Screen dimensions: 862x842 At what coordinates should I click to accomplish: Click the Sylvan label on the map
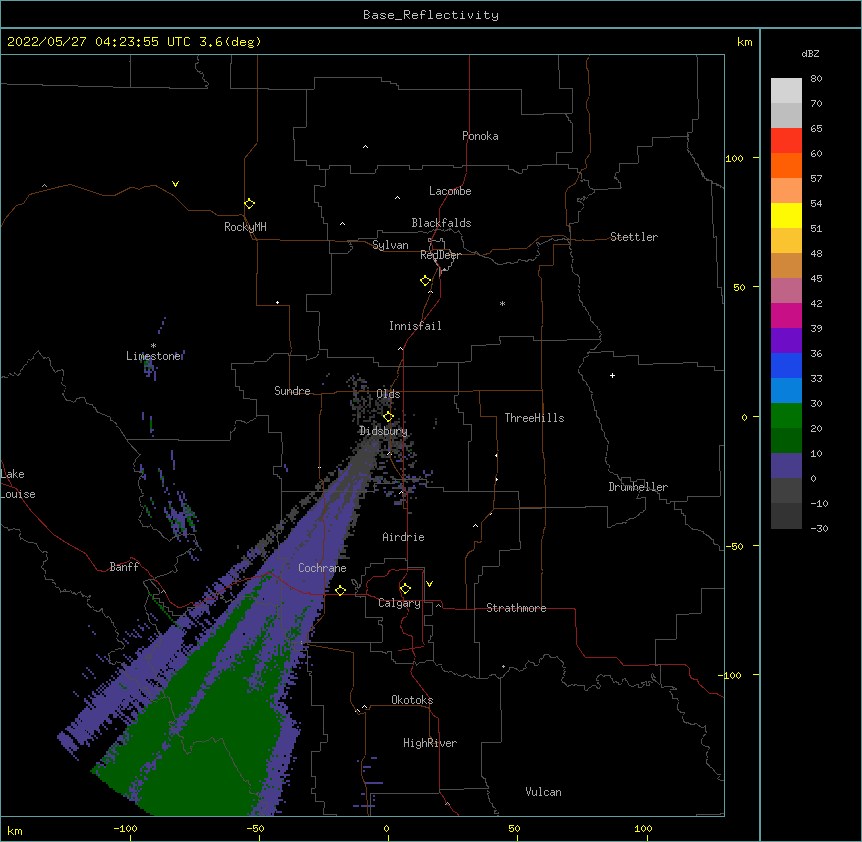pyautogui.click(x=390, y=245)
